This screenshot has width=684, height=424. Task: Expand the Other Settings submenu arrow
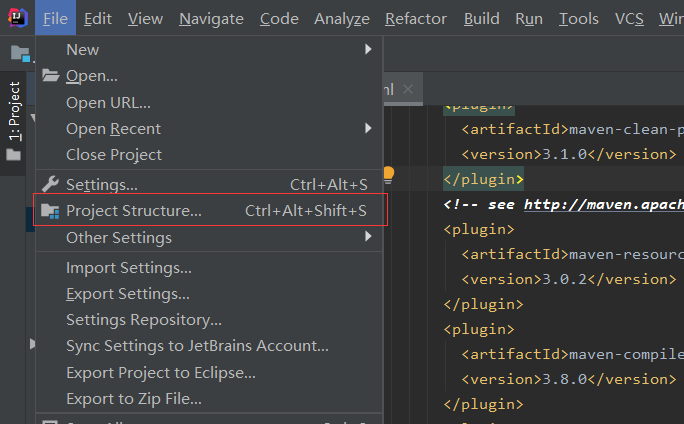pyautogui.click(x=368, y=237)
